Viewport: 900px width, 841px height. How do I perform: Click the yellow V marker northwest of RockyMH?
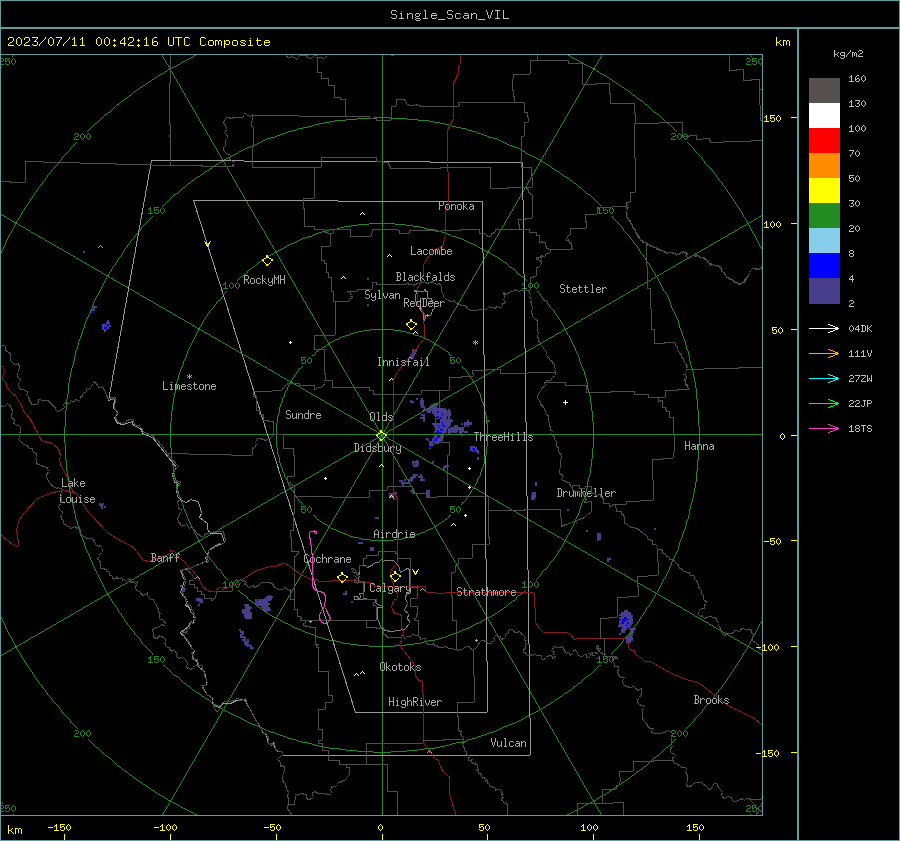[208, 244]
